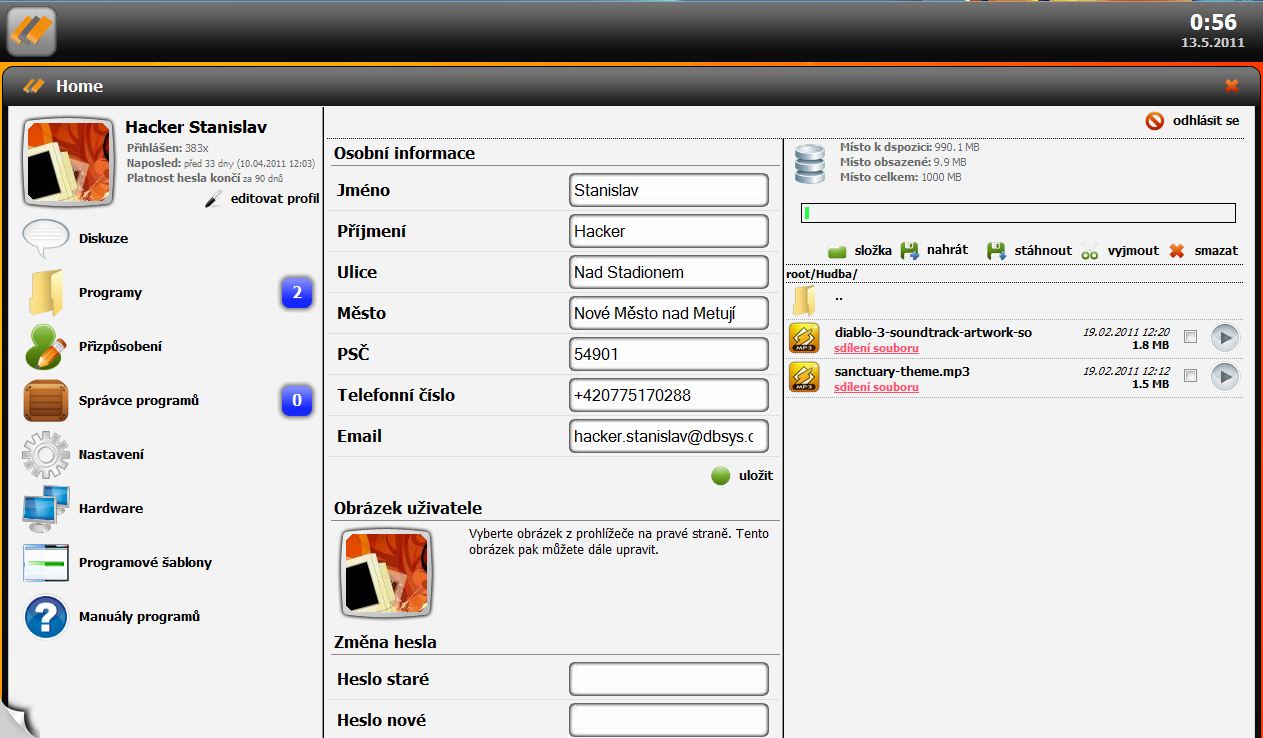Tick the sanctuary-theme.mp3 checkbox

click(1190, 376)
